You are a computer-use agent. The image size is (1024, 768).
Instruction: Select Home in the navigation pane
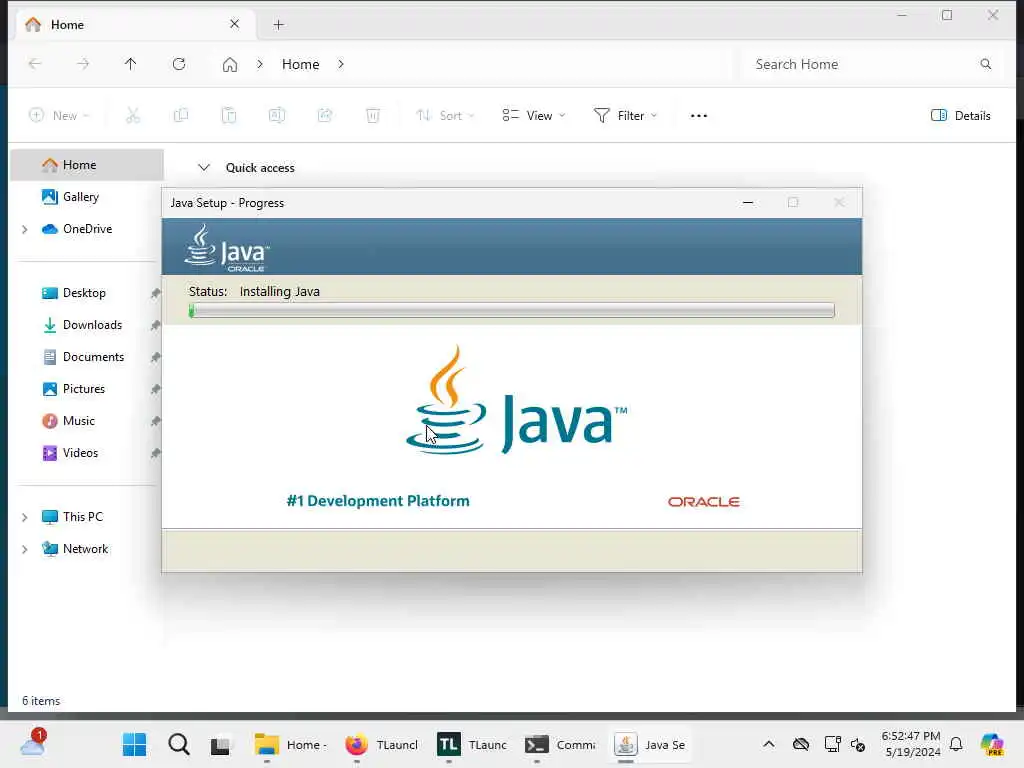(x=87, y=165)
